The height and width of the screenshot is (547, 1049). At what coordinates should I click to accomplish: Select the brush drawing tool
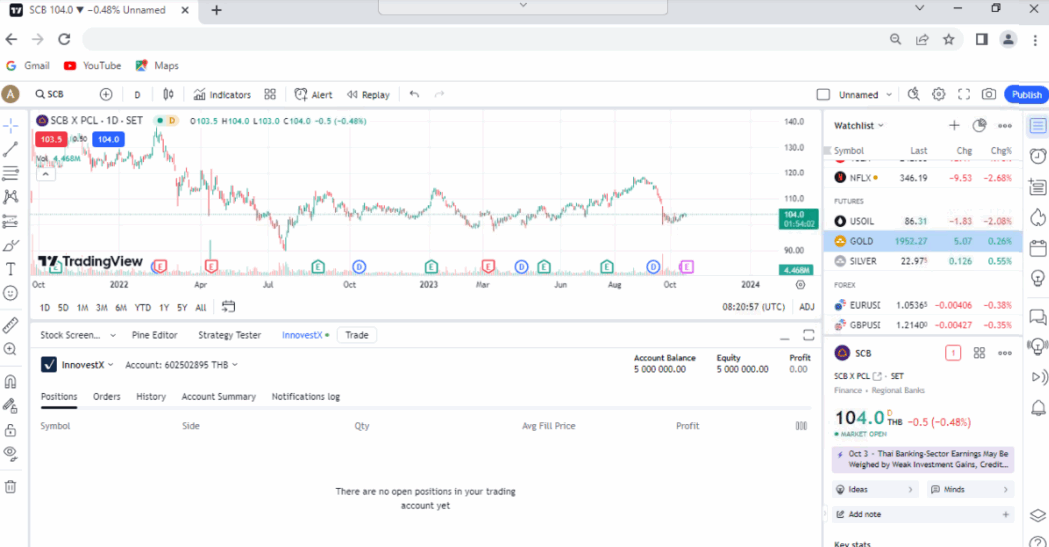pyautogui.click(x=10, y=245)
